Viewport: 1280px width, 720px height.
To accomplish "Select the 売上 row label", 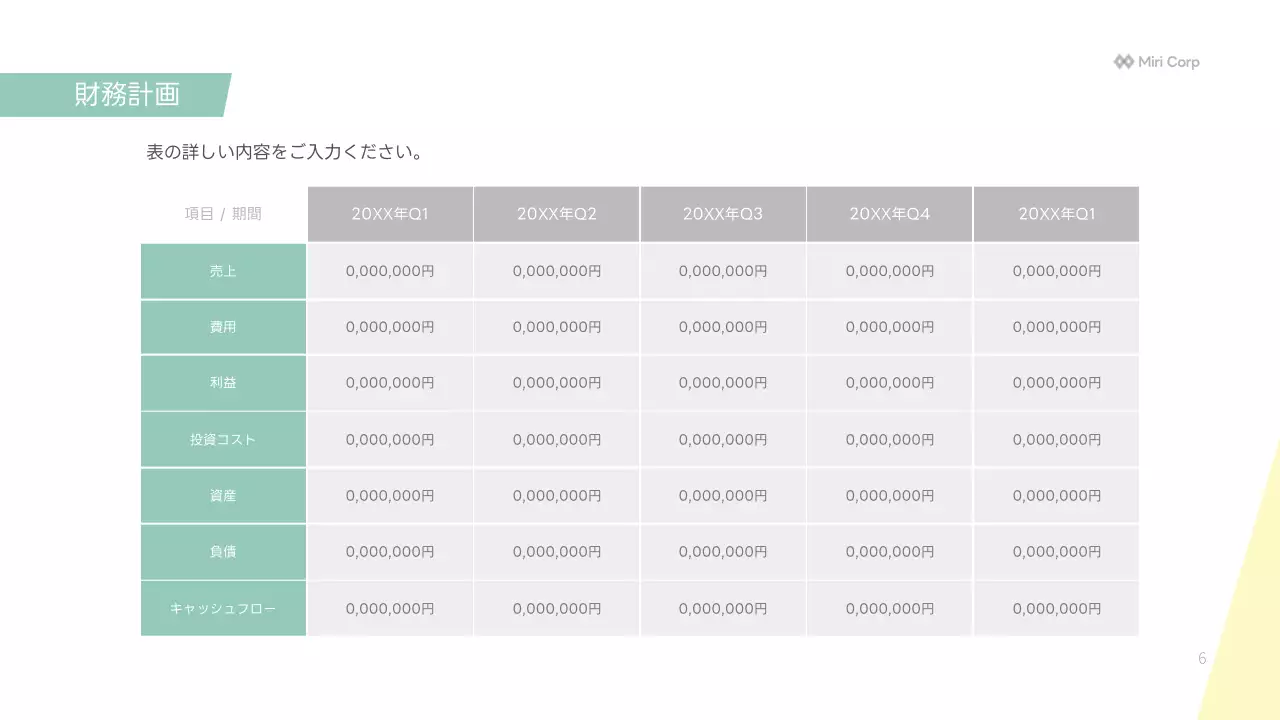I will (x=223, y=271).
